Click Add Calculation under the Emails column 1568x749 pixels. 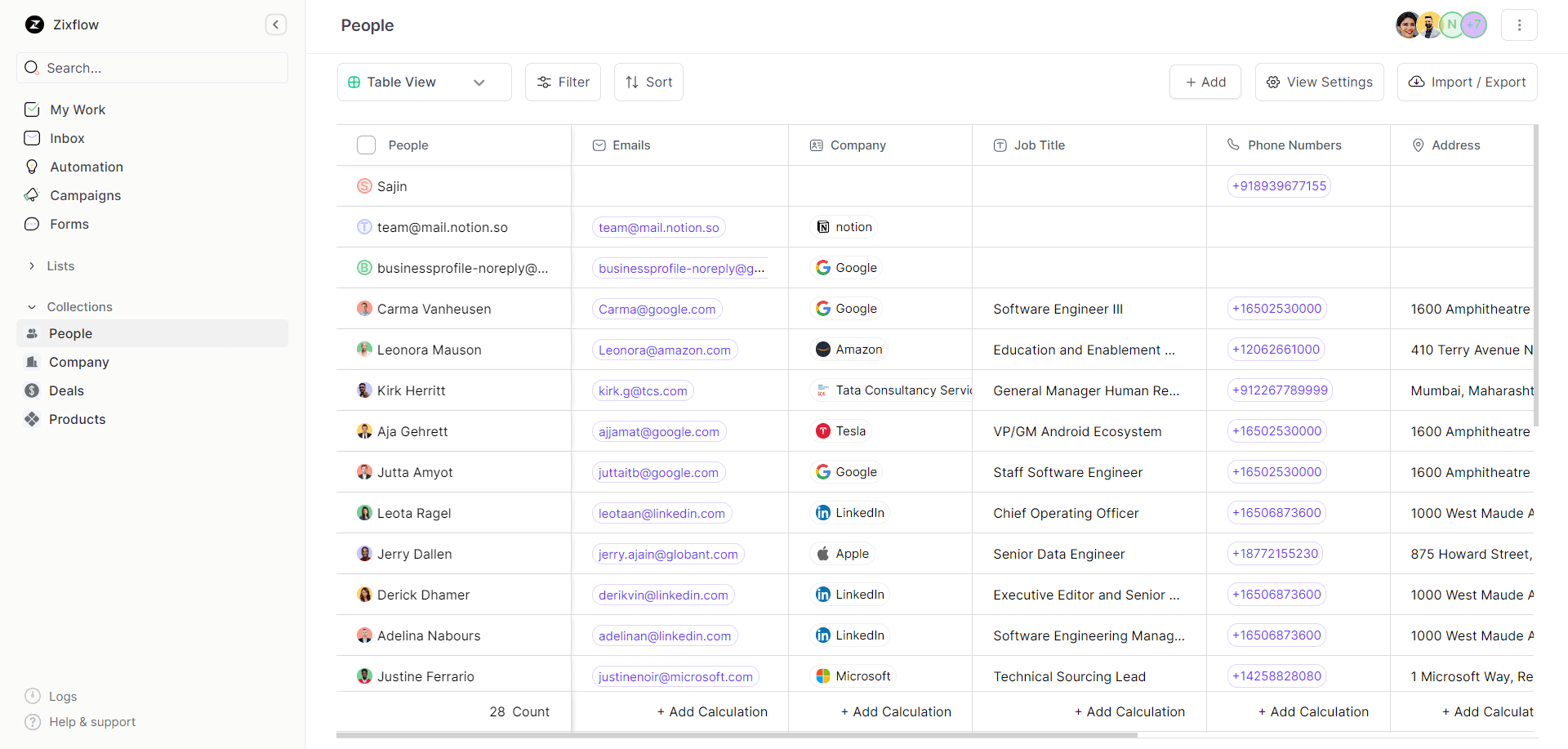point(712,711)
